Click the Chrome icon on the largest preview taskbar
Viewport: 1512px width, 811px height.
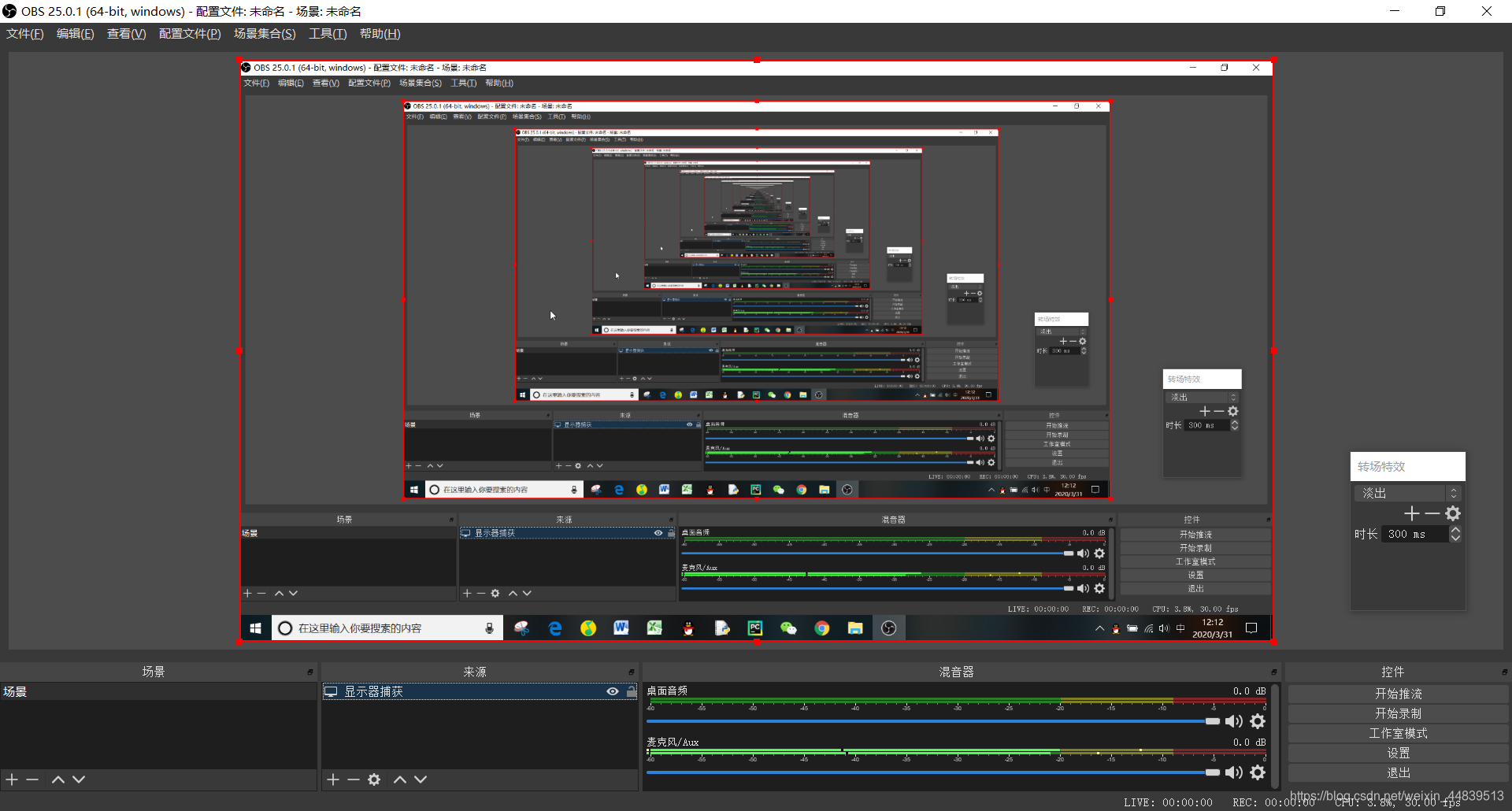pos(822,628)
